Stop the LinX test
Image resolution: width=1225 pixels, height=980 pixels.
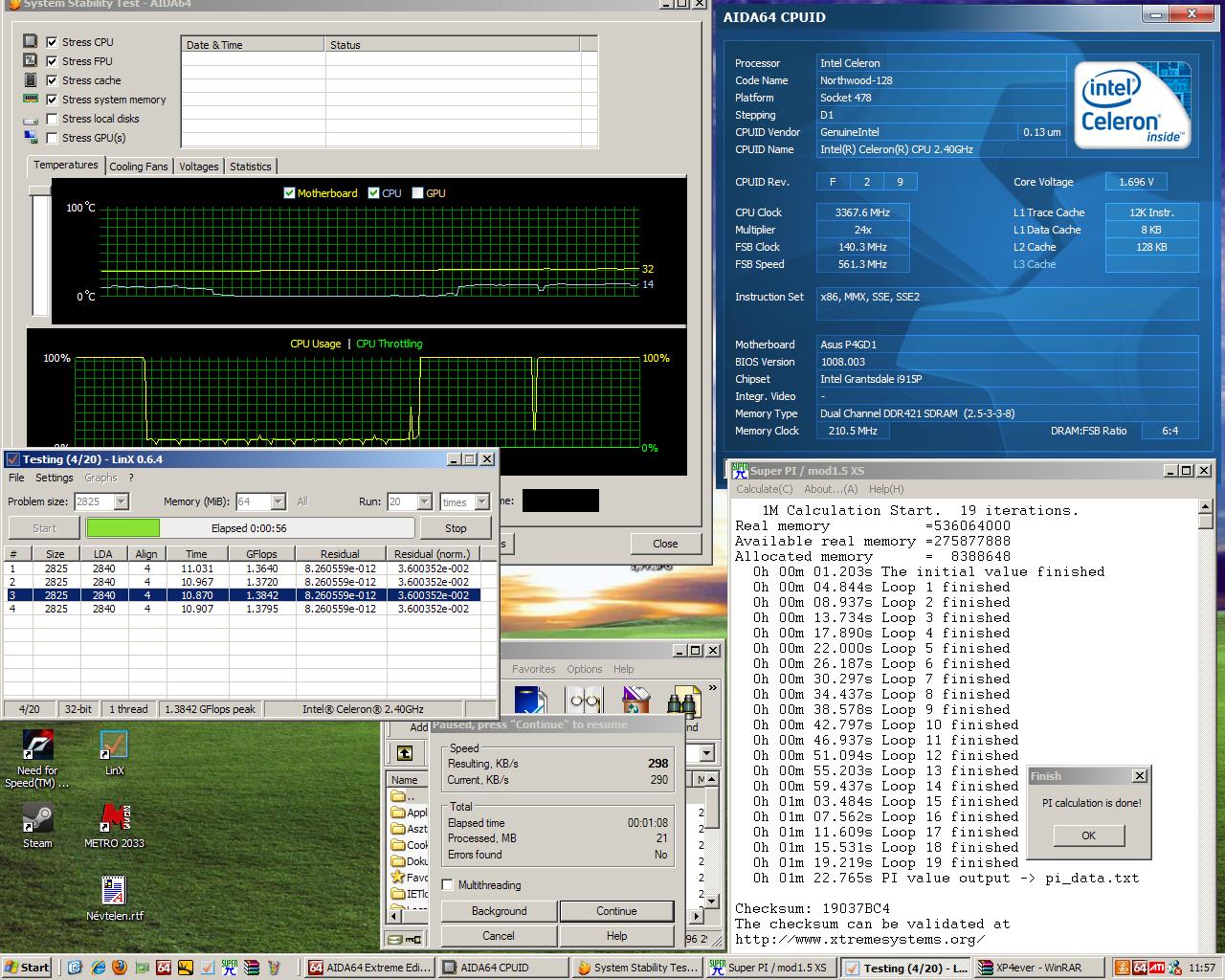(456, 527)
